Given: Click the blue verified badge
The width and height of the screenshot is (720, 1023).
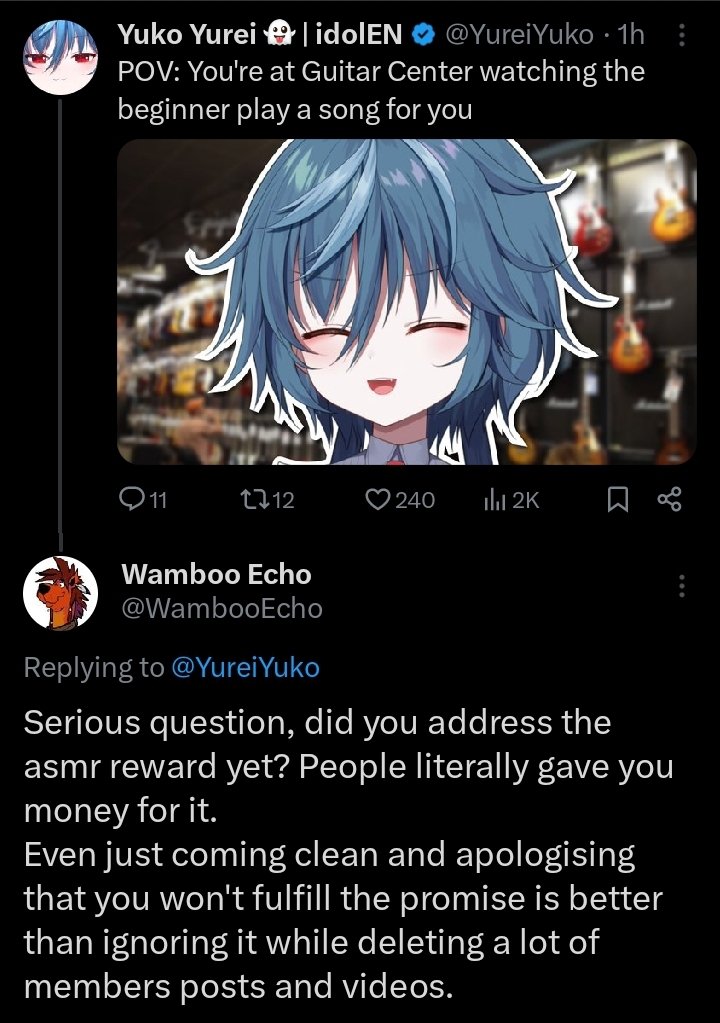Looking at the screenshot, I should pyautogui.click(x=425, y=35).
